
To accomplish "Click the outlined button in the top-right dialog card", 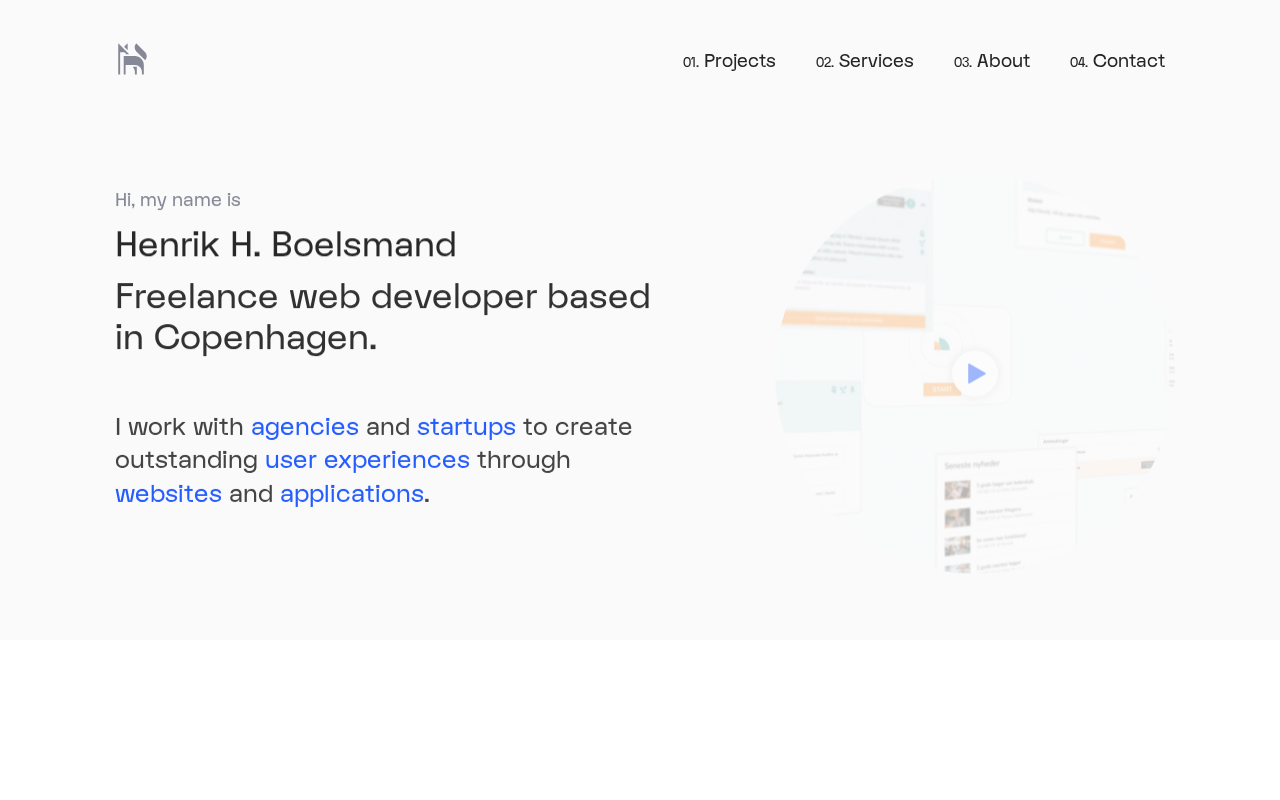I will pos(1065,237).
